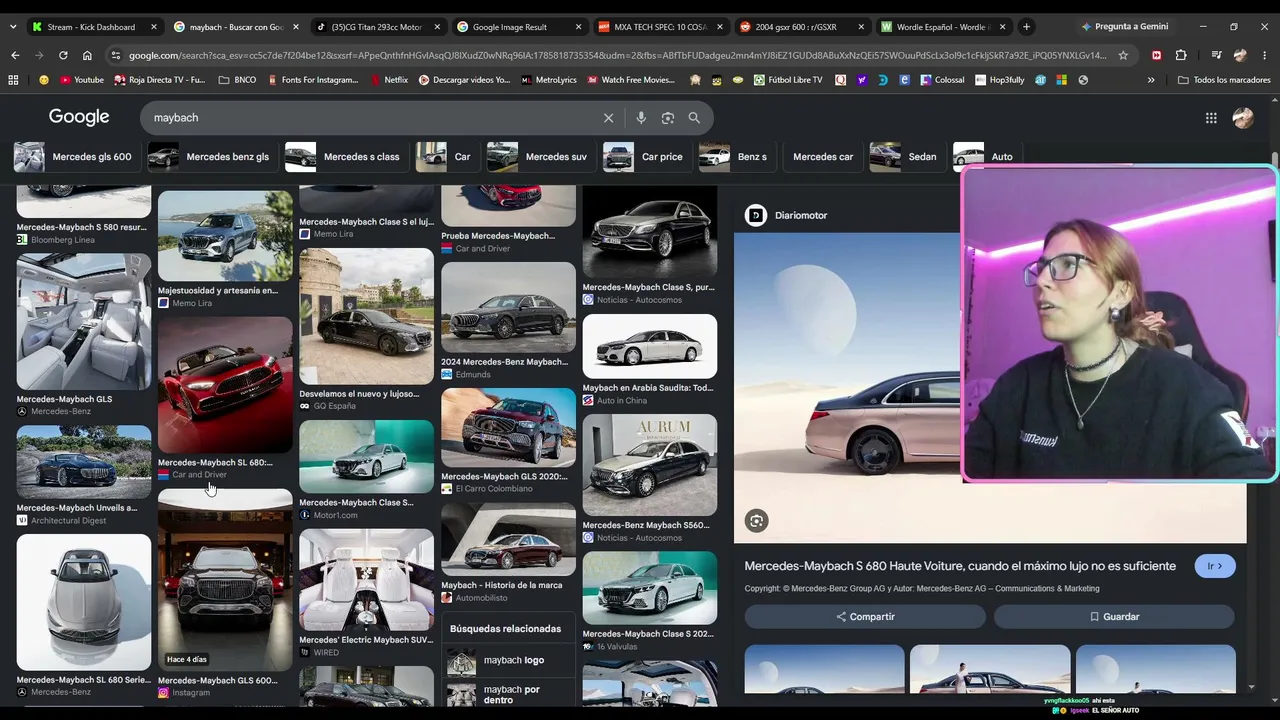
Task: Open the Hop3fully bookmark
Action: click(x=999, y=80)
